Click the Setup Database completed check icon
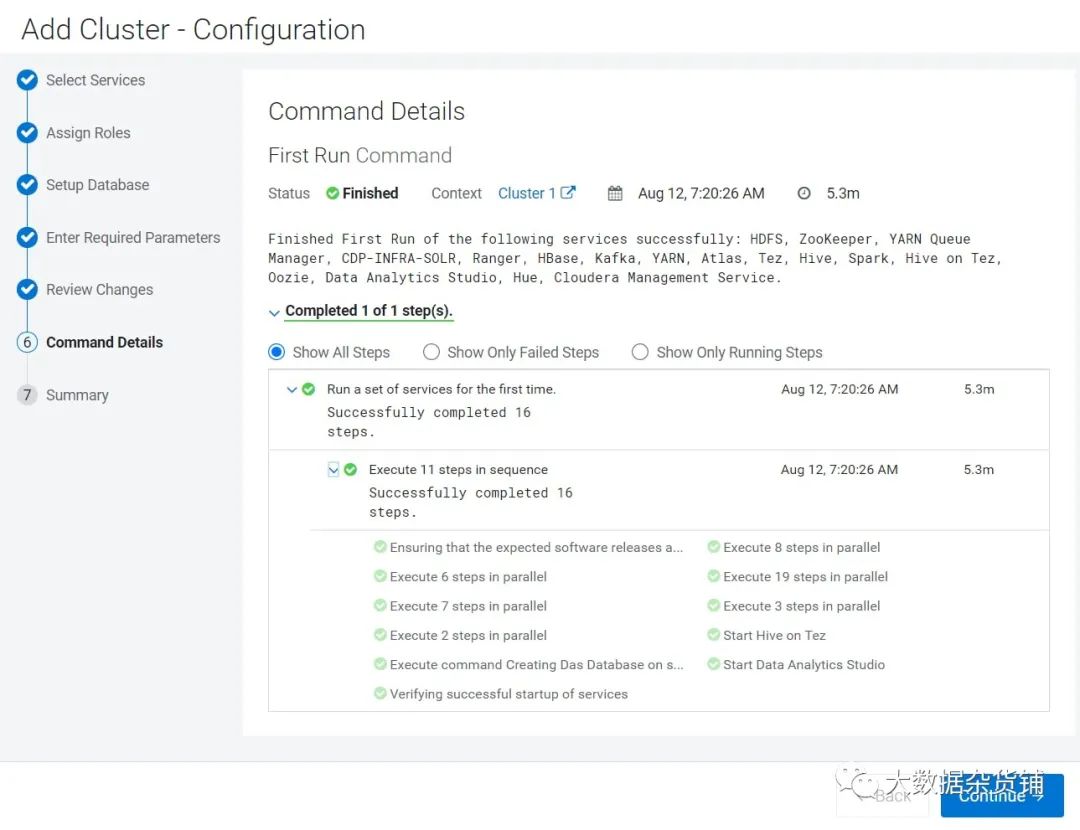 pyautogui.click(x=27, y=185)
